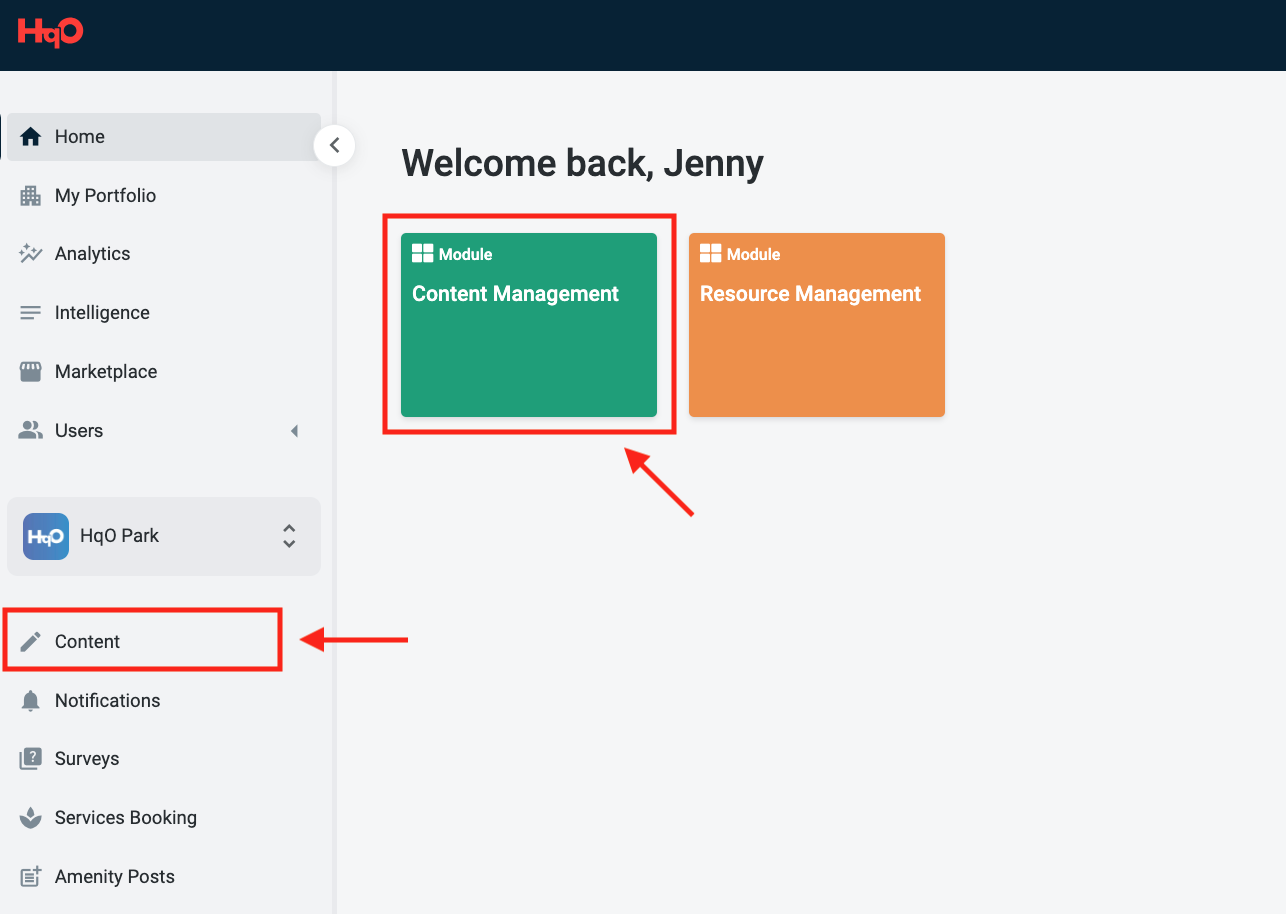1286x914 pixels.
Task: Go to Users in the sidebar
Action: coord(79,431)
